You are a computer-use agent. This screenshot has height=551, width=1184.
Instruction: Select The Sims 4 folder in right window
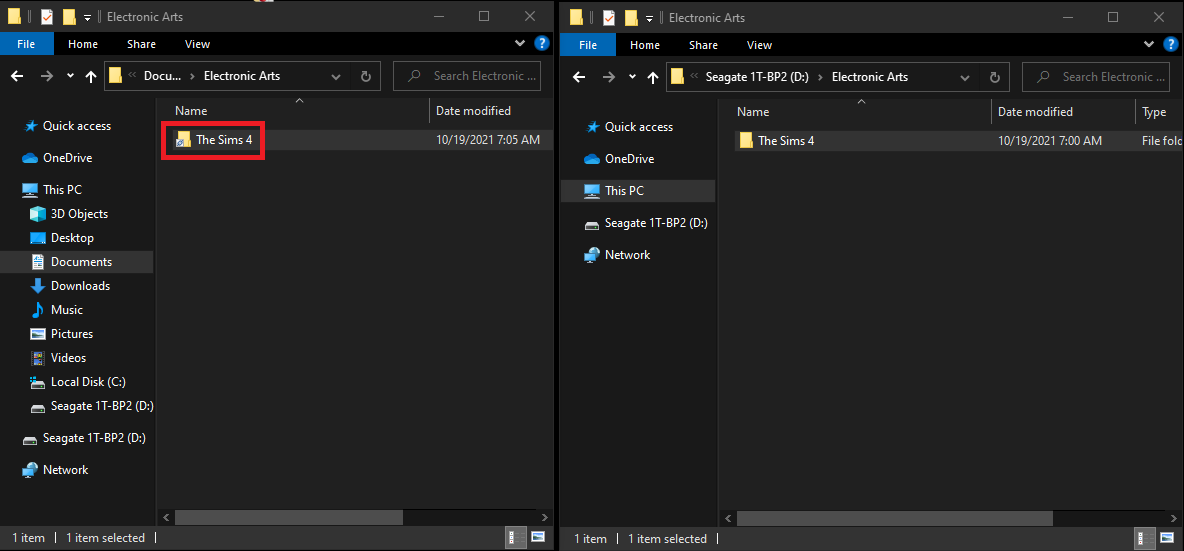pyautogui.click(x=786, y=140)
